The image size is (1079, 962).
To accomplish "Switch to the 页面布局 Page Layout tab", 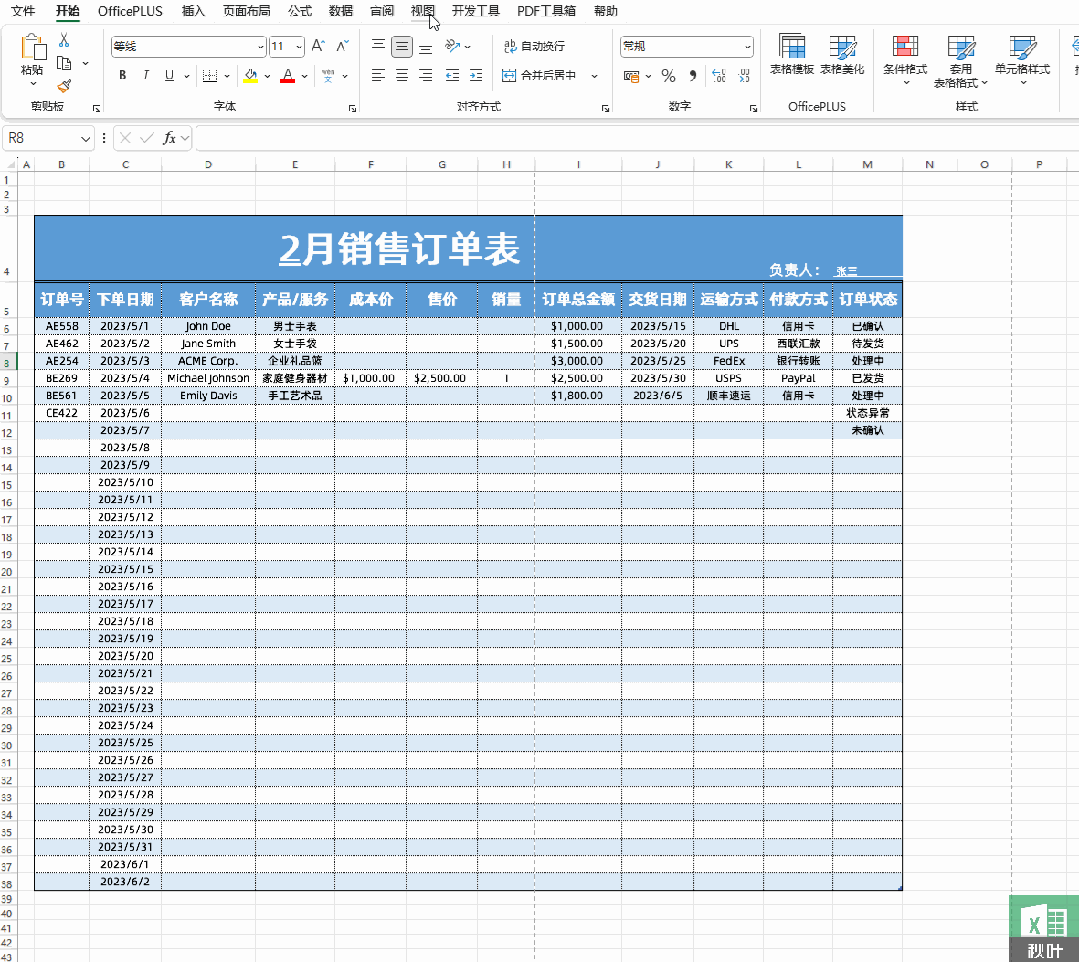I will pos(246,11).
